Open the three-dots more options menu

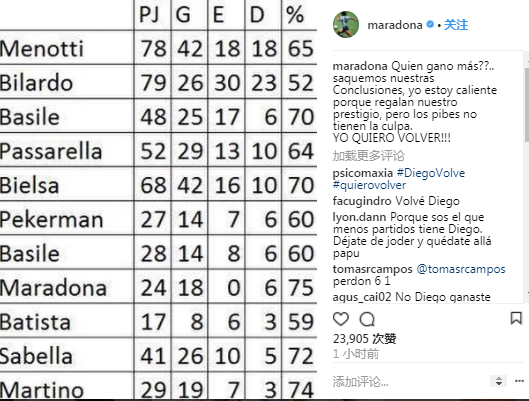(x=519, y=381)
